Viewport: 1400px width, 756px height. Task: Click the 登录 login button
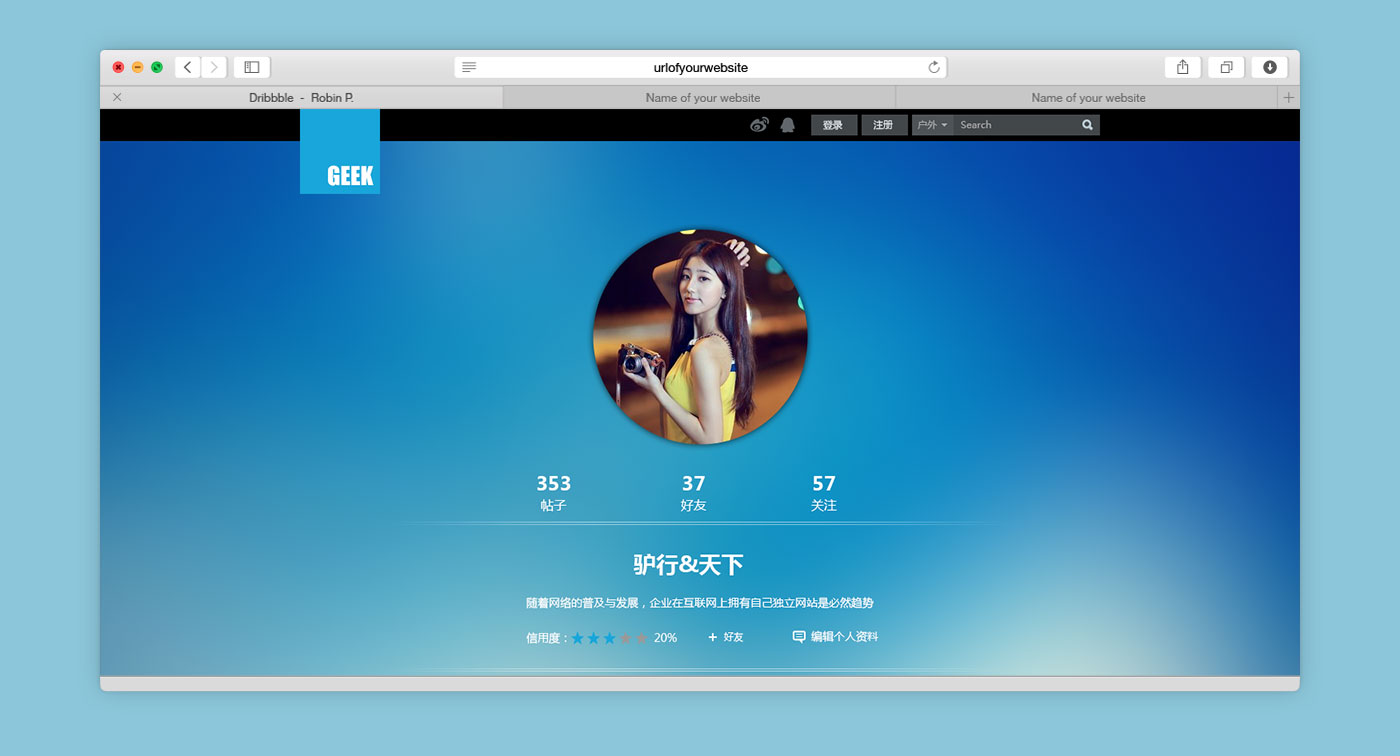833,125
